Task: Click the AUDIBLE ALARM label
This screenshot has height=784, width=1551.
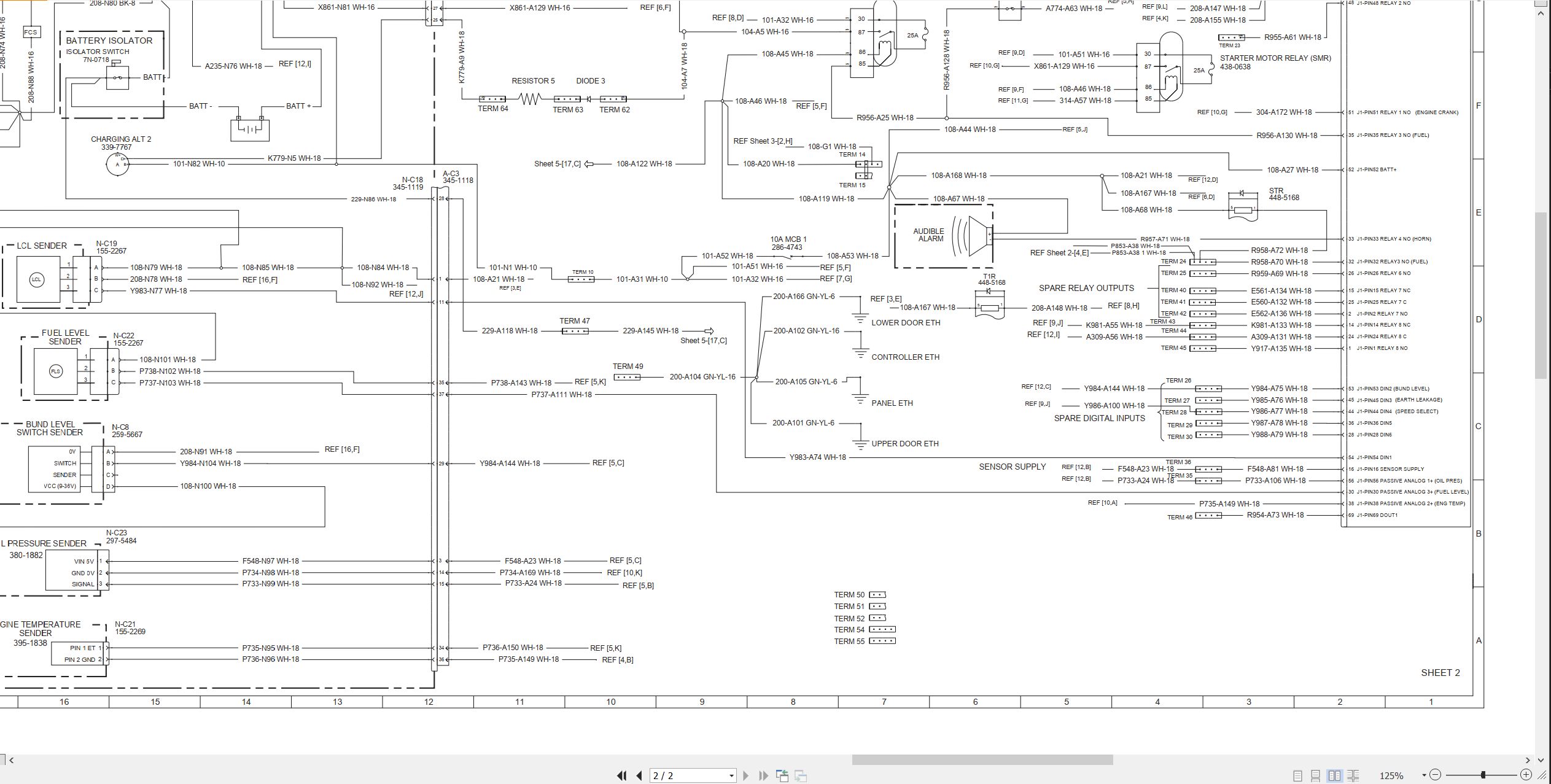Action: [928, 235]
